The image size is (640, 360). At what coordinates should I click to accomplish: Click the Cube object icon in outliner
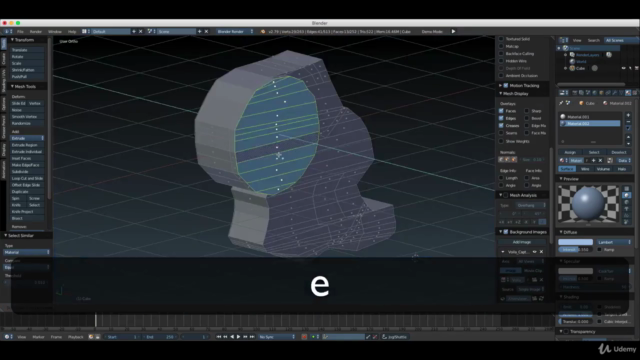click(572, 68)
